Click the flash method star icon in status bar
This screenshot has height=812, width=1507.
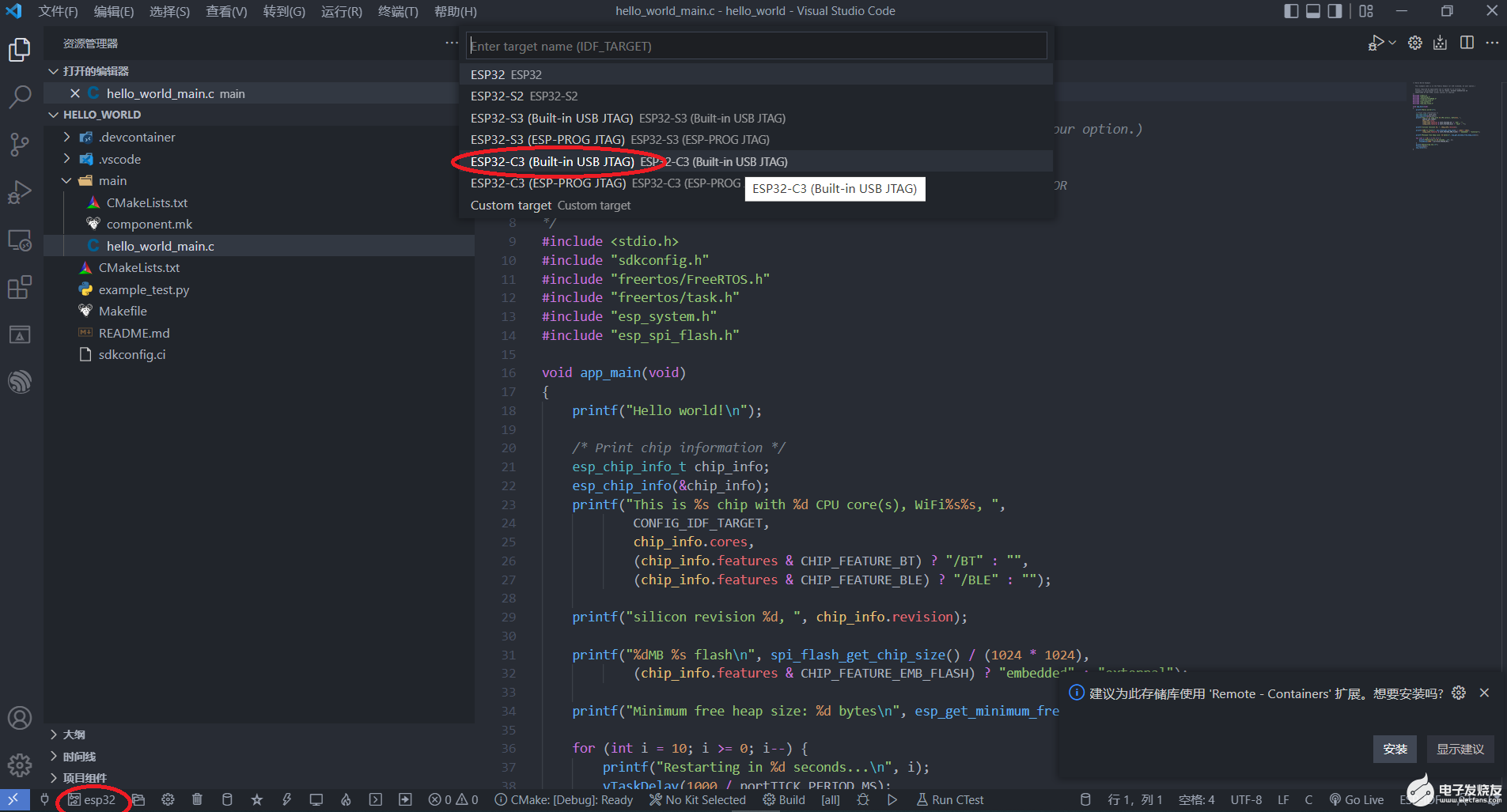pyautogui.click(x=257, y=799)
